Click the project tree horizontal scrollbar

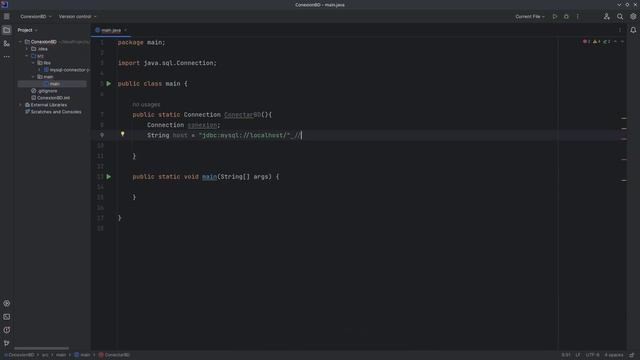[41, 349]
